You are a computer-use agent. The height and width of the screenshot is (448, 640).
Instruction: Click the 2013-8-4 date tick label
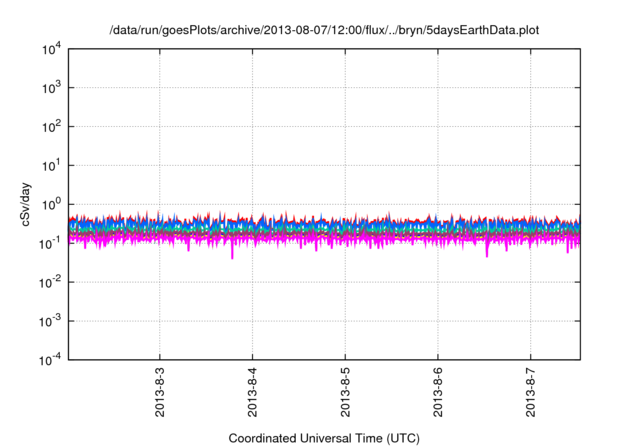[x=252, y=392]
